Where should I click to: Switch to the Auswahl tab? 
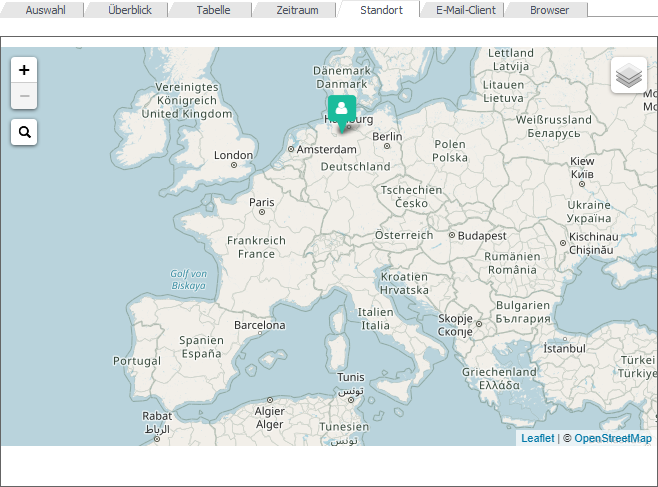tap(46, 10)
